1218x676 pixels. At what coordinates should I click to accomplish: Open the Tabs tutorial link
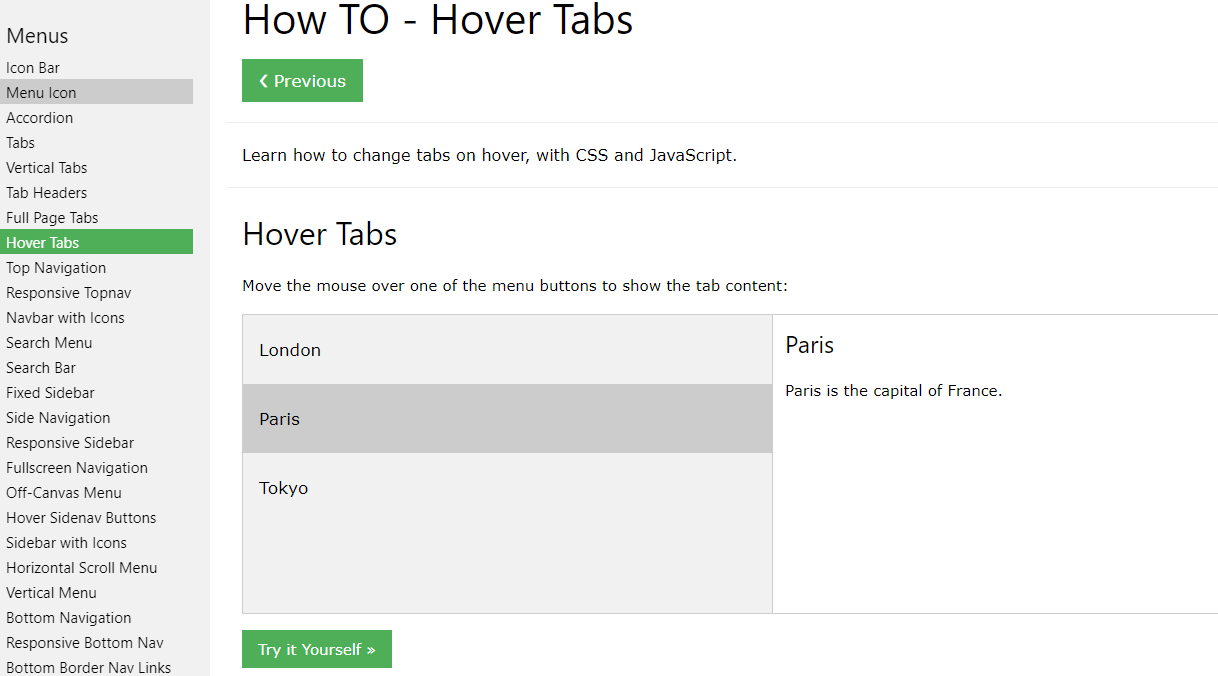[20, 142]
